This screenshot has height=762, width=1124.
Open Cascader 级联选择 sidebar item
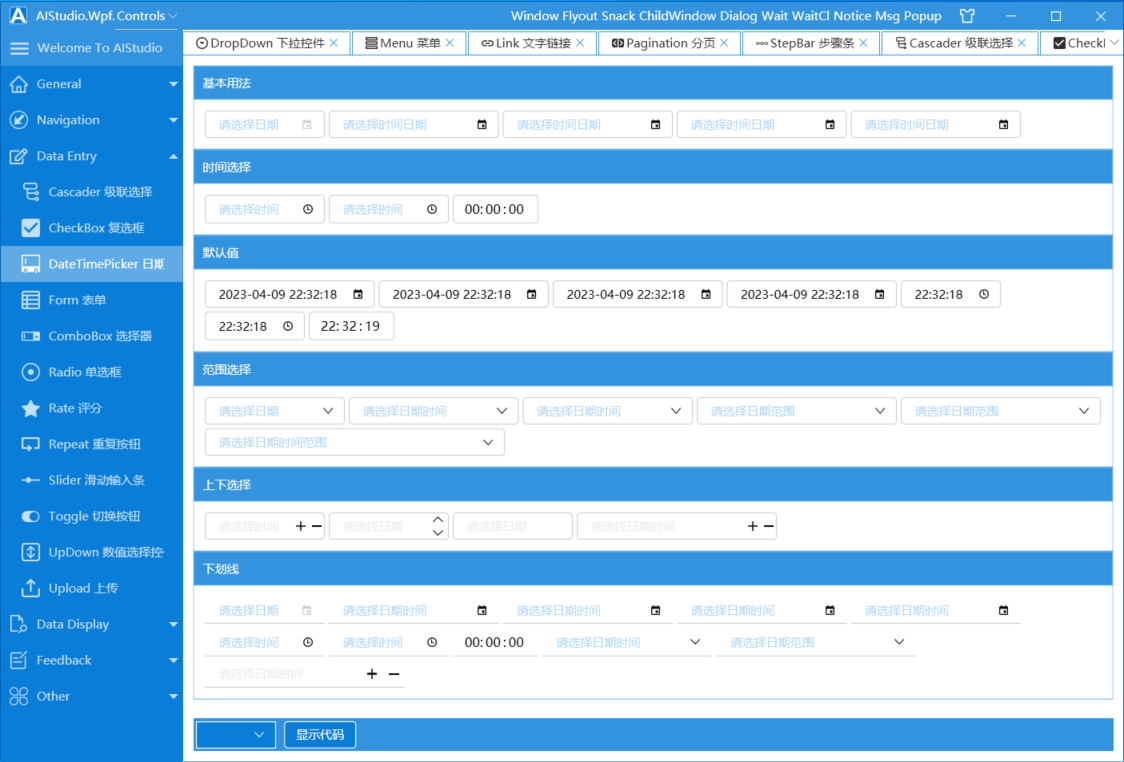[92, 192]
